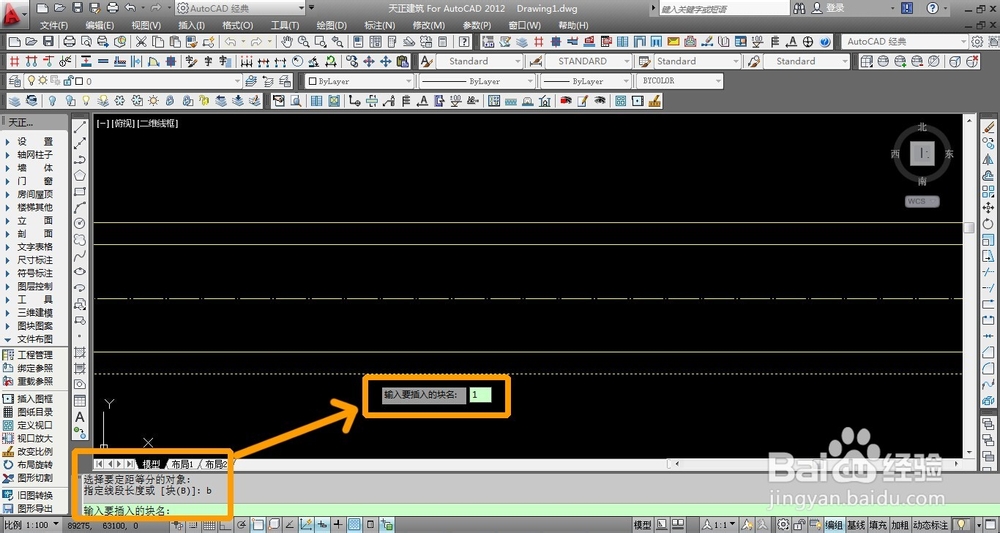The width and height of the screenshot is (1000, 533).
Task: Toggle the 加粗 status bar button
Action: click(x=900, y=525)
